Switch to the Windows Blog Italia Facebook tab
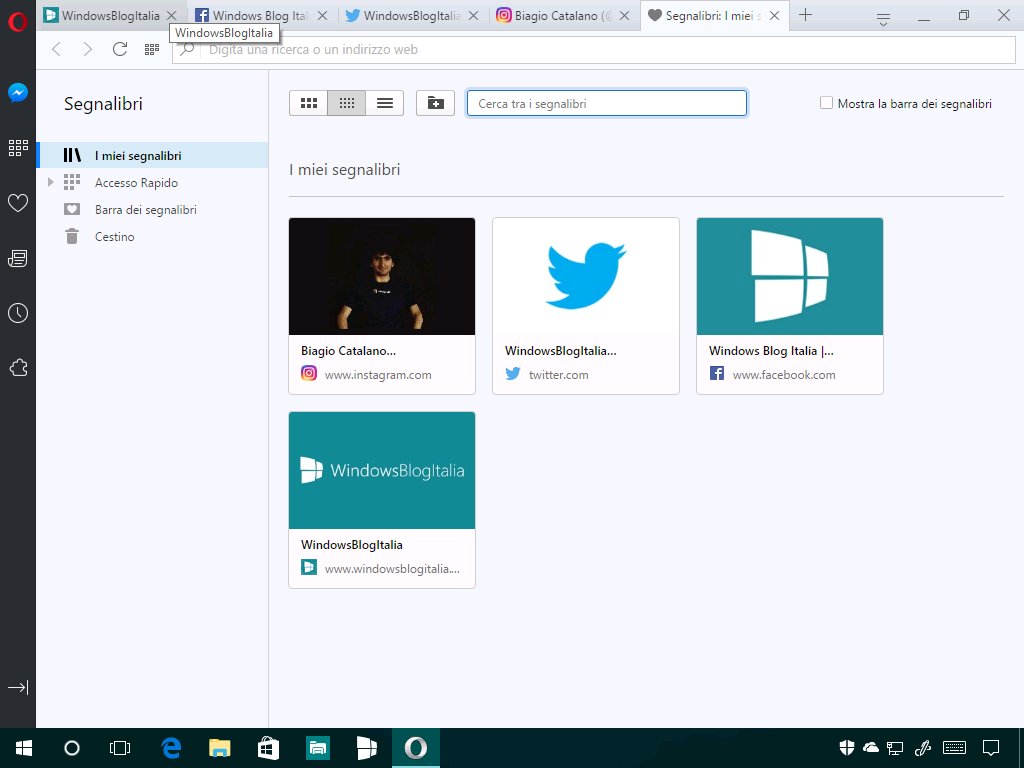 [261, 16]
